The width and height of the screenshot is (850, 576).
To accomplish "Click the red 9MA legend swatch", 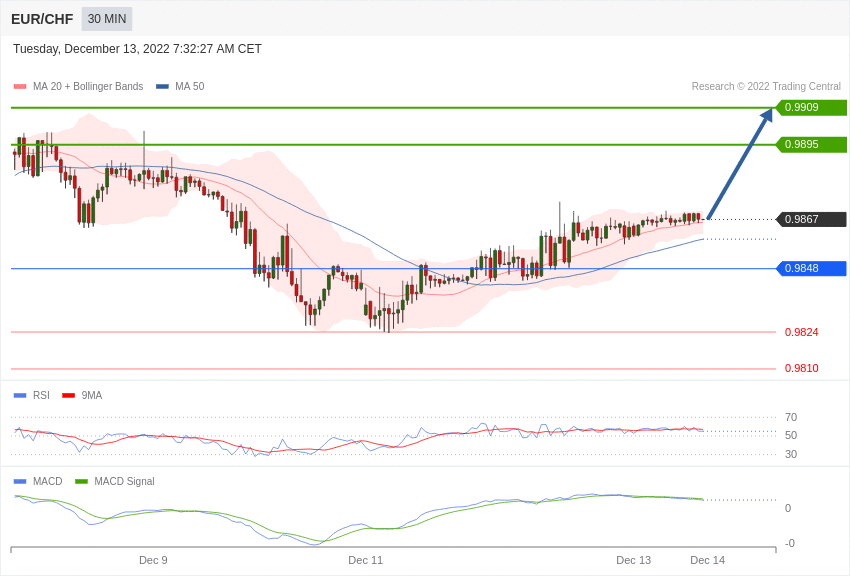I will click(x=69, y=396).
